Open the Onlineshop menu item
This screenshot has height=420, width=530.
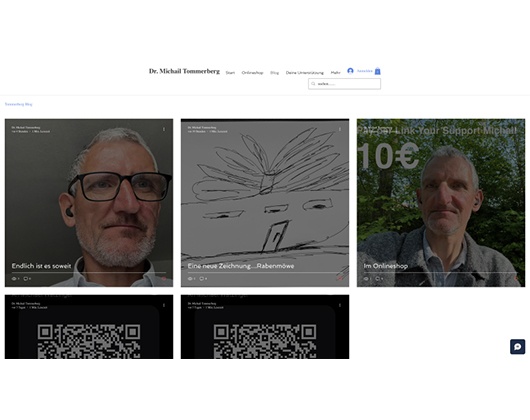(252, 73)
